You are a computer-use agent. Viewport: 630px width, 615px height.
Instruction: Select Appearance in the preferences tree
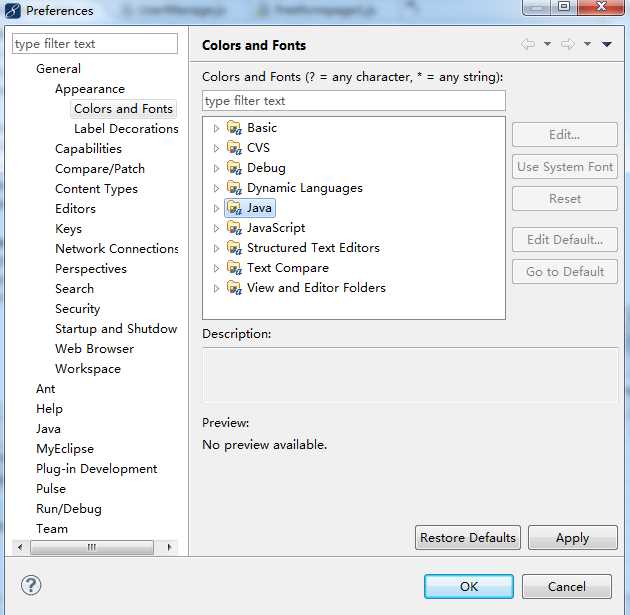(x=90, y=89)
